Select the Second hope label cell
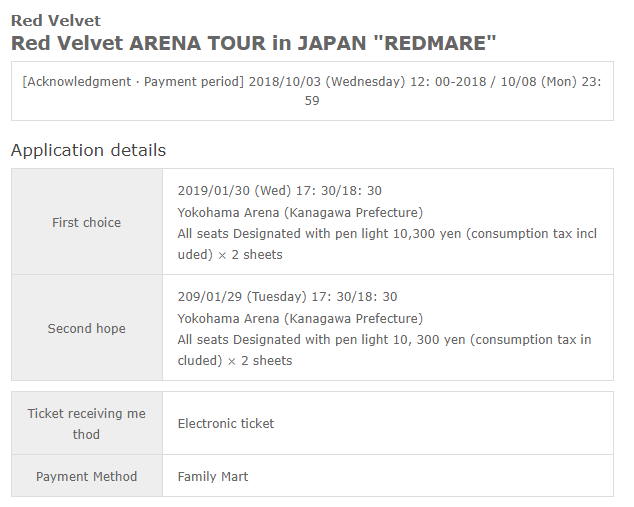This screenshot has width=634, height=507. point(87,328)
